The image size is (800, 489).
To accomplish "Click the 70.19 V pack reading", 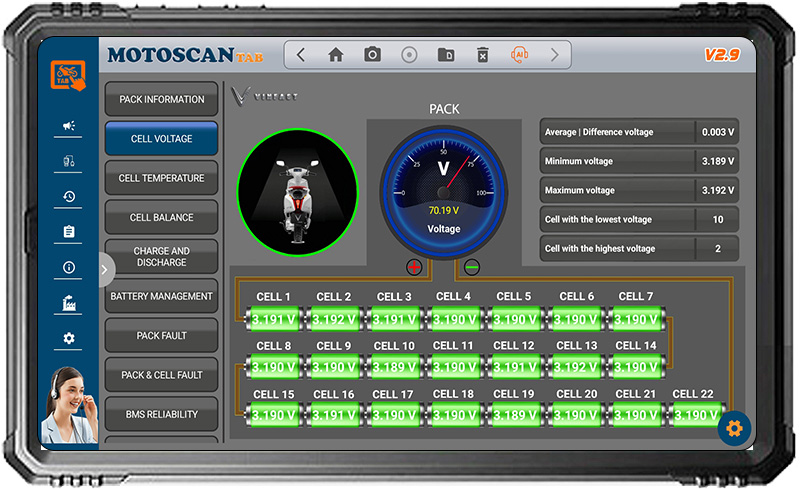I will pyautogui.click(x=443, y=210).
